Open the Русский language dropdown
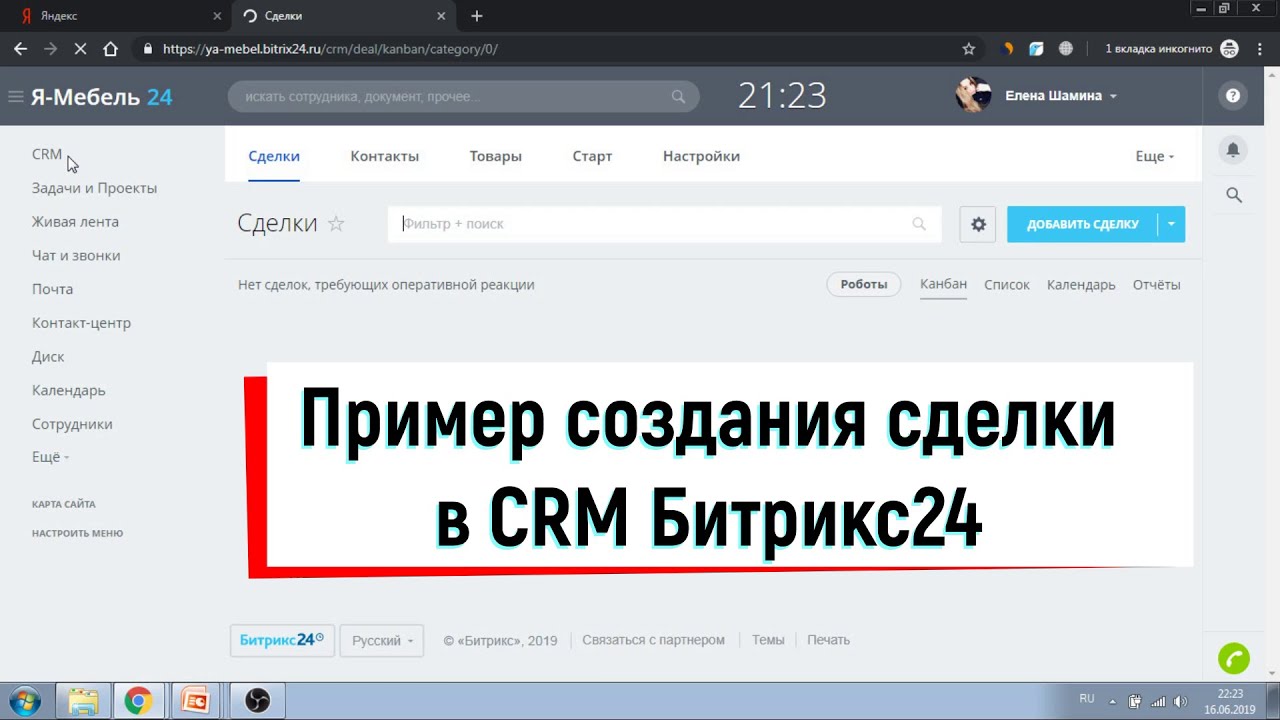Screen dimensions: 1280x720 (x=382, y=640)
